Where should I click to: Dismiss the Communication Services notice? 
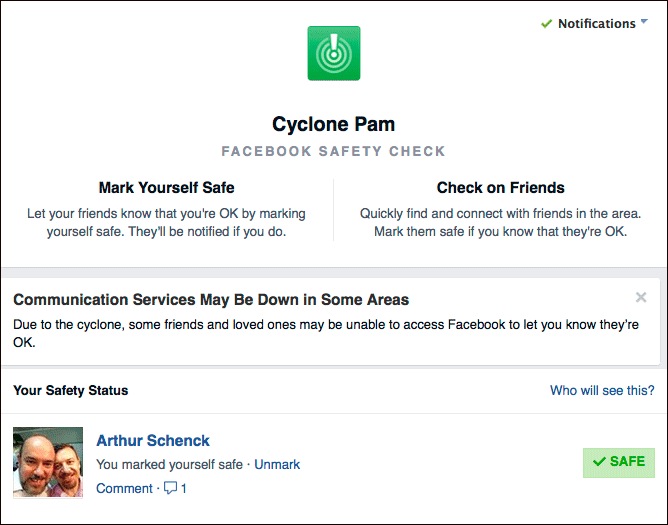tap(641, 297)
